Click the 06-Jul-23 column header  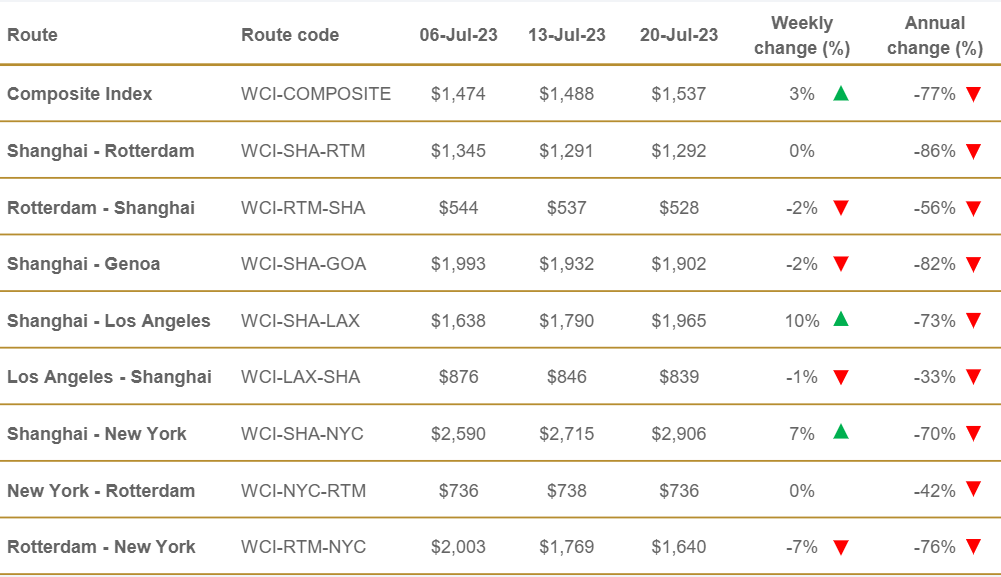coord(458,35)
